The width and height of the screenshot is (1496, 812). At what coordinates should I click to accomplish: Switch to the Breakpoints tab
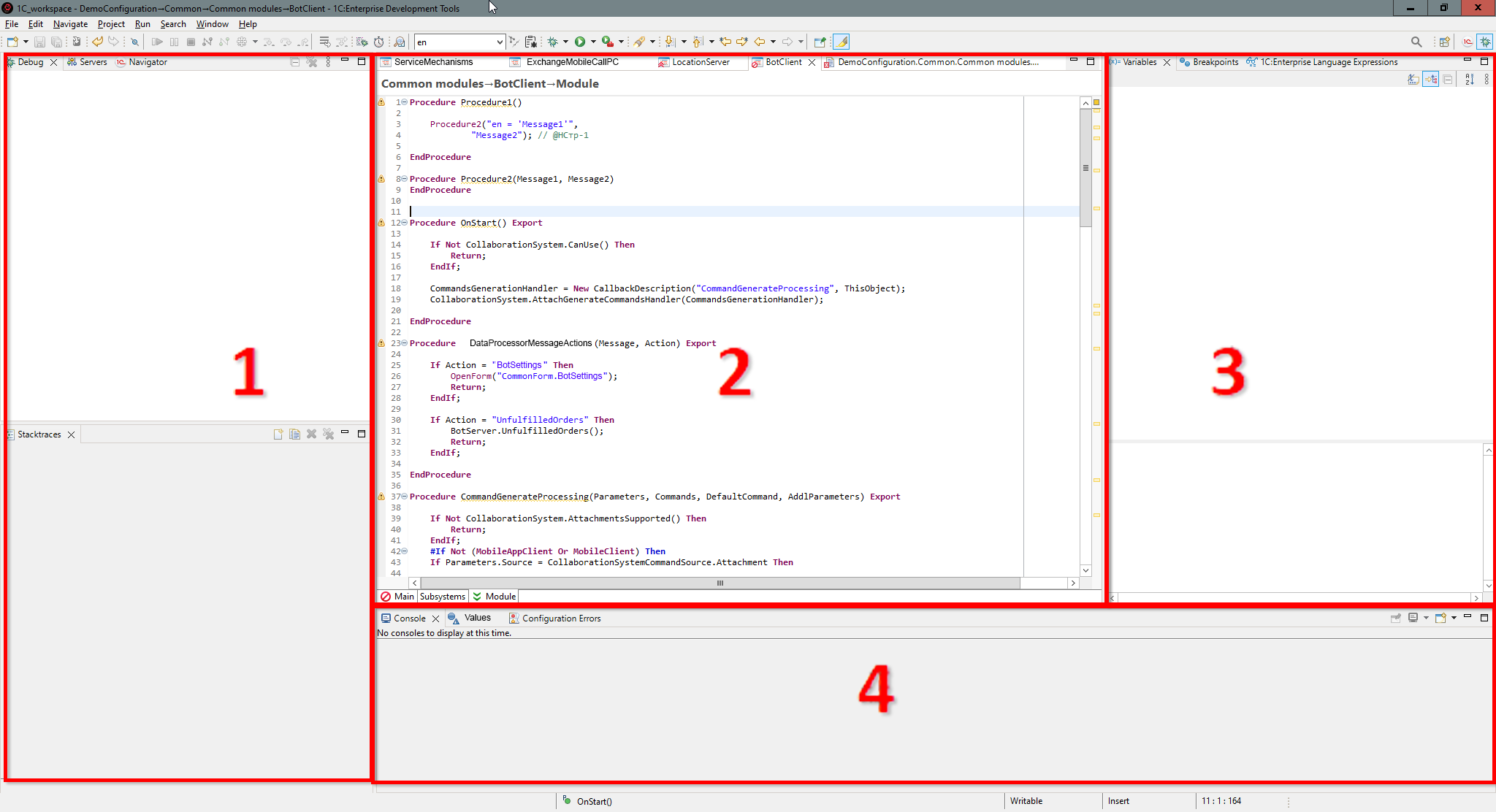(1215, 62)
